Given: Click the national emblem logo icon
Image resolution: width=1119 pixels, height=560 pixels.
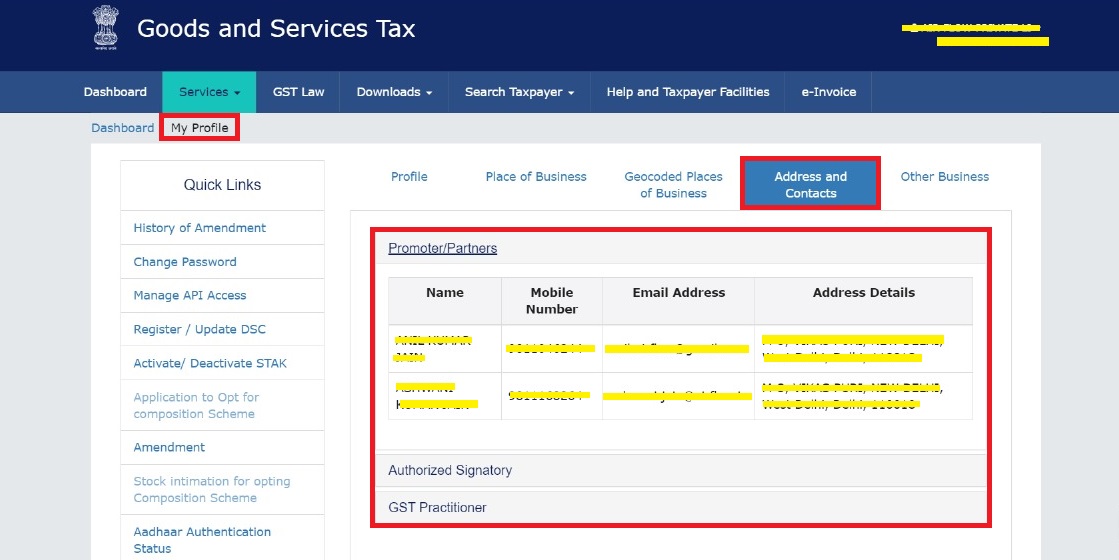Looking at the screenshot, I should 105,28.
